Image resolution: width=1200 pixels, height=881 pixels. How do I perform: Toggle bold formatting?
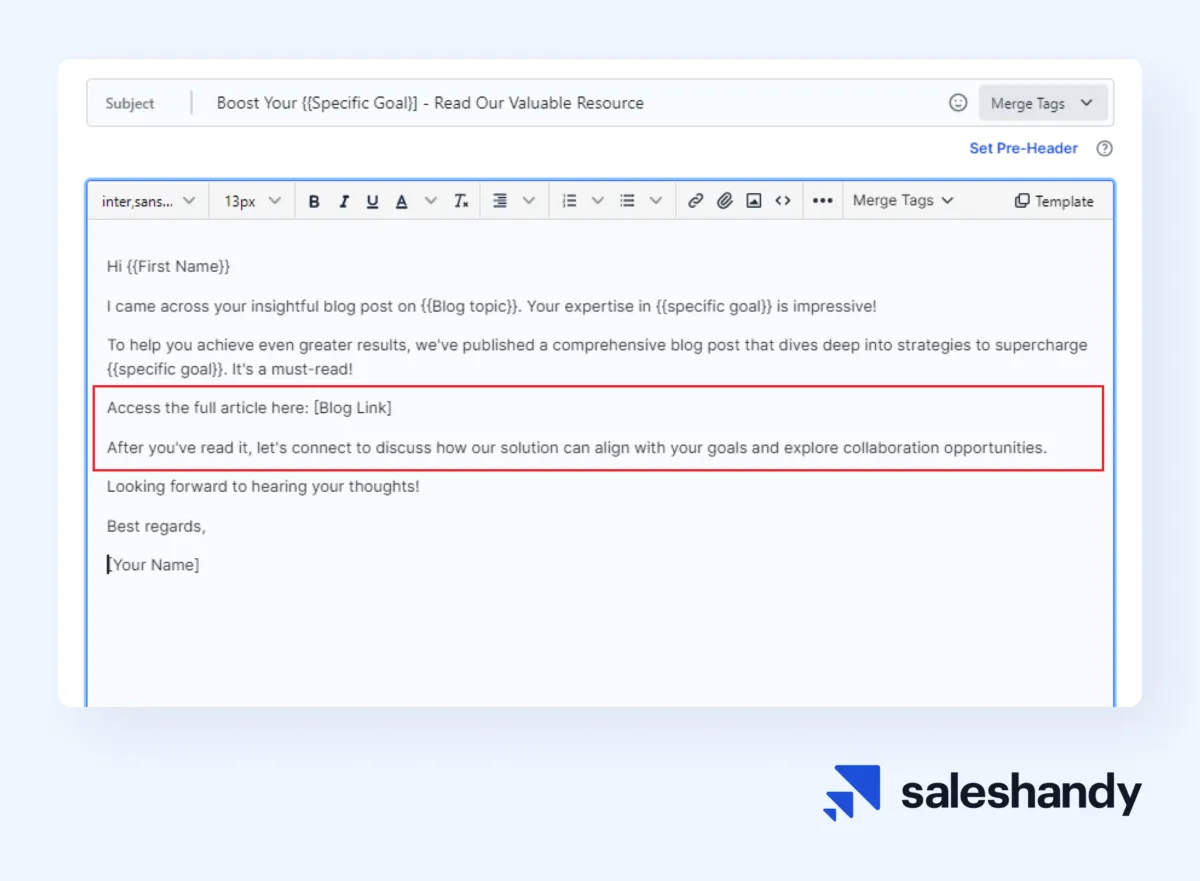click(314, 201)
